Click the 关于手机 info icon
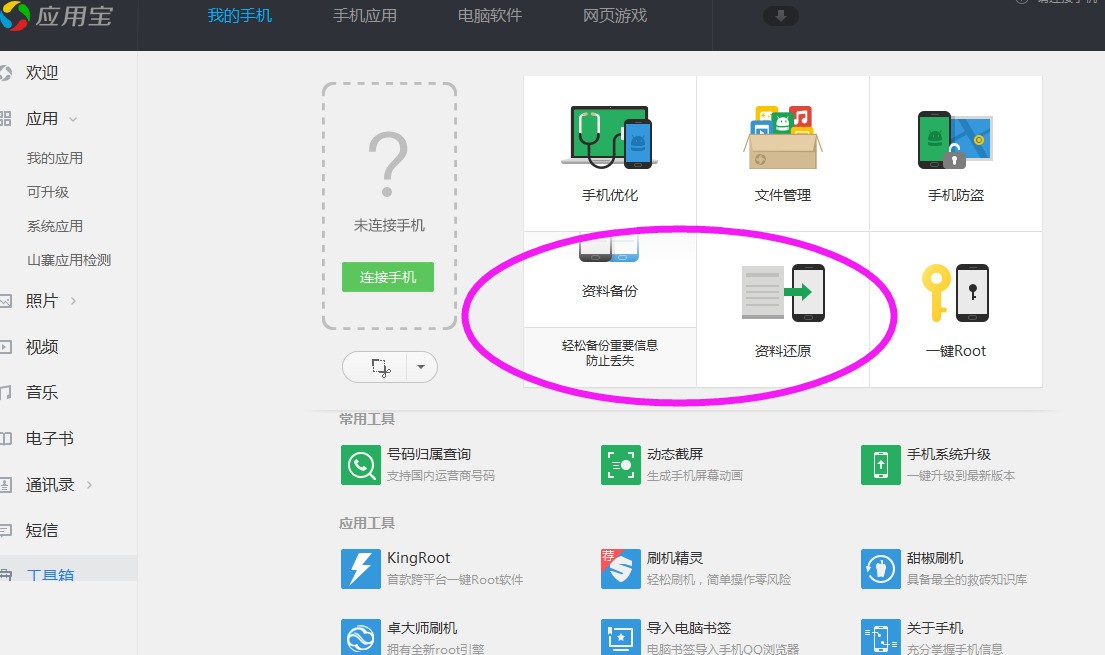This screenshot has width=1105, height=655. click(x=881, y=637)
